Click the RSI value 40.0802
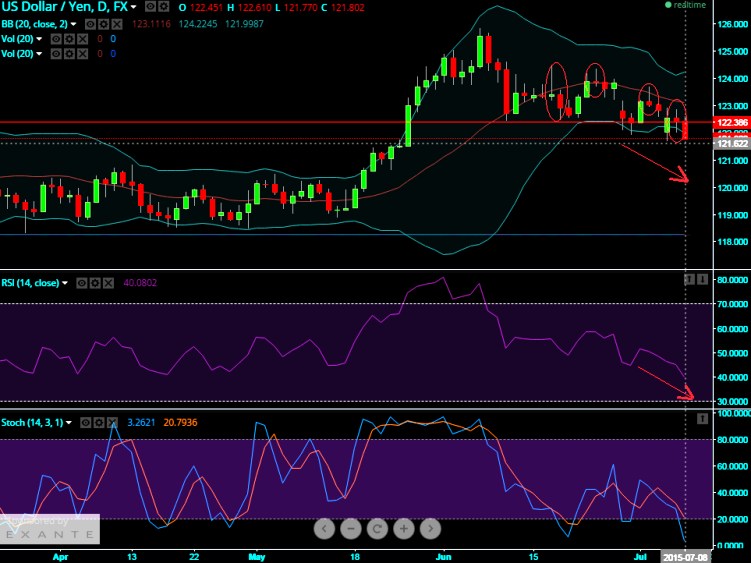This screenshot has height=563, width=751. [x=140, y=283]
